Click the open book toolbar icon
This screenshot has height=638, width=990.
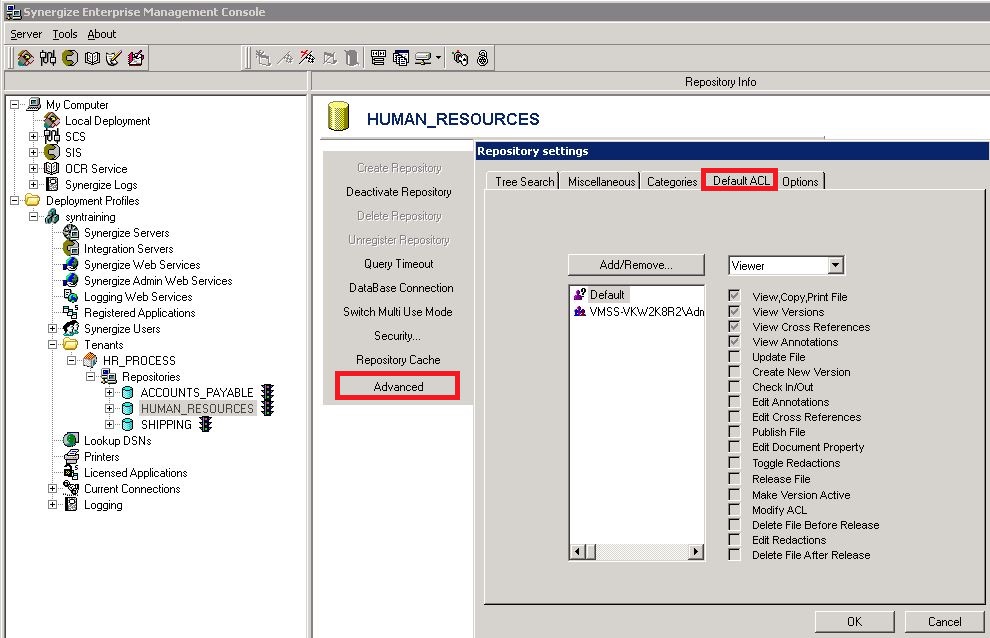pyautogui.click(x=92, y=58)
